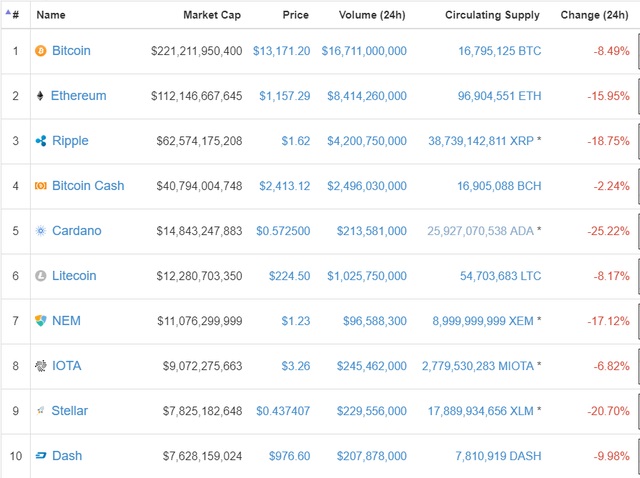
Task: Click Ripple price $1.62
Action: [x=296, y=141]
